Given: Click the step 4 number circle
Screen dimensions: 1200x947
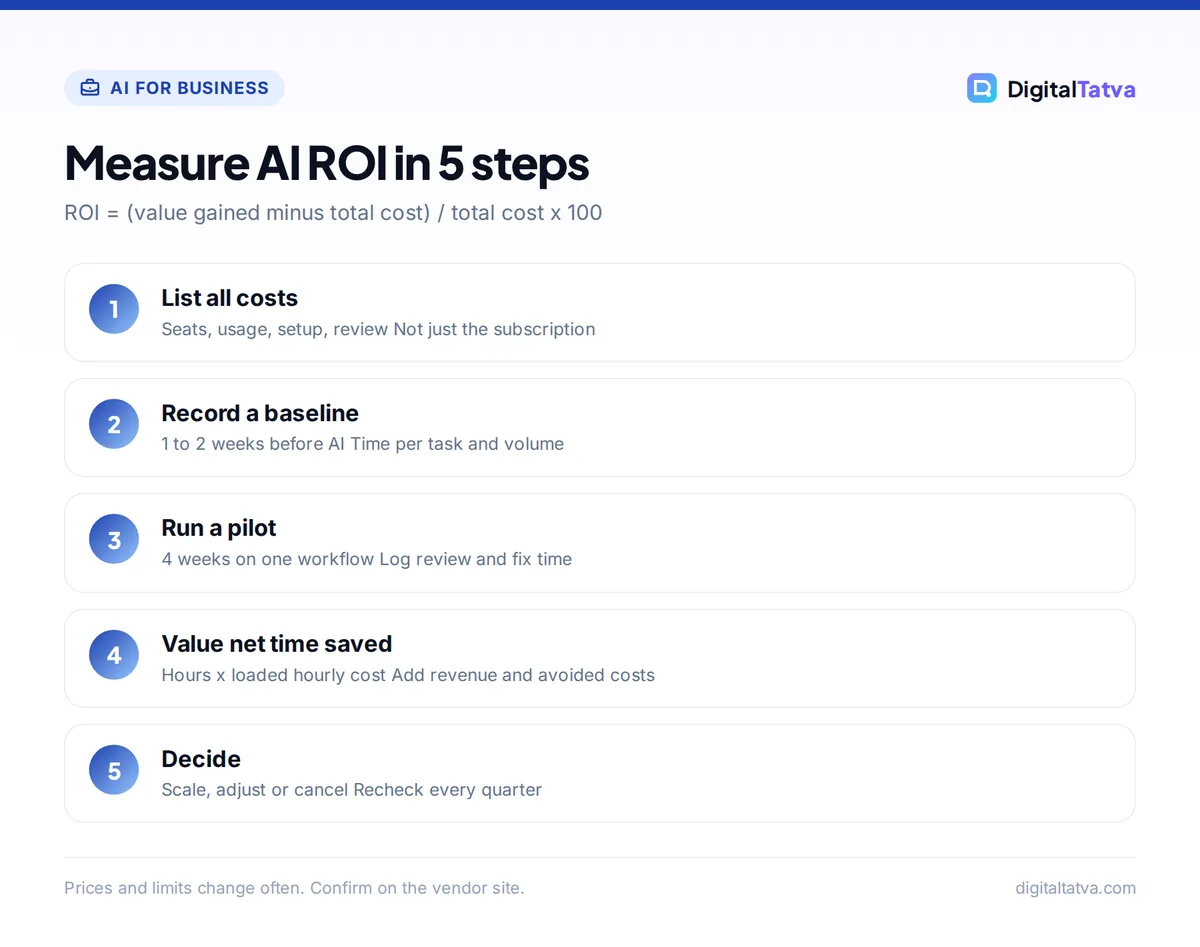Looking at the screenshot, I should pyautogui.click(x=114, y=655).
